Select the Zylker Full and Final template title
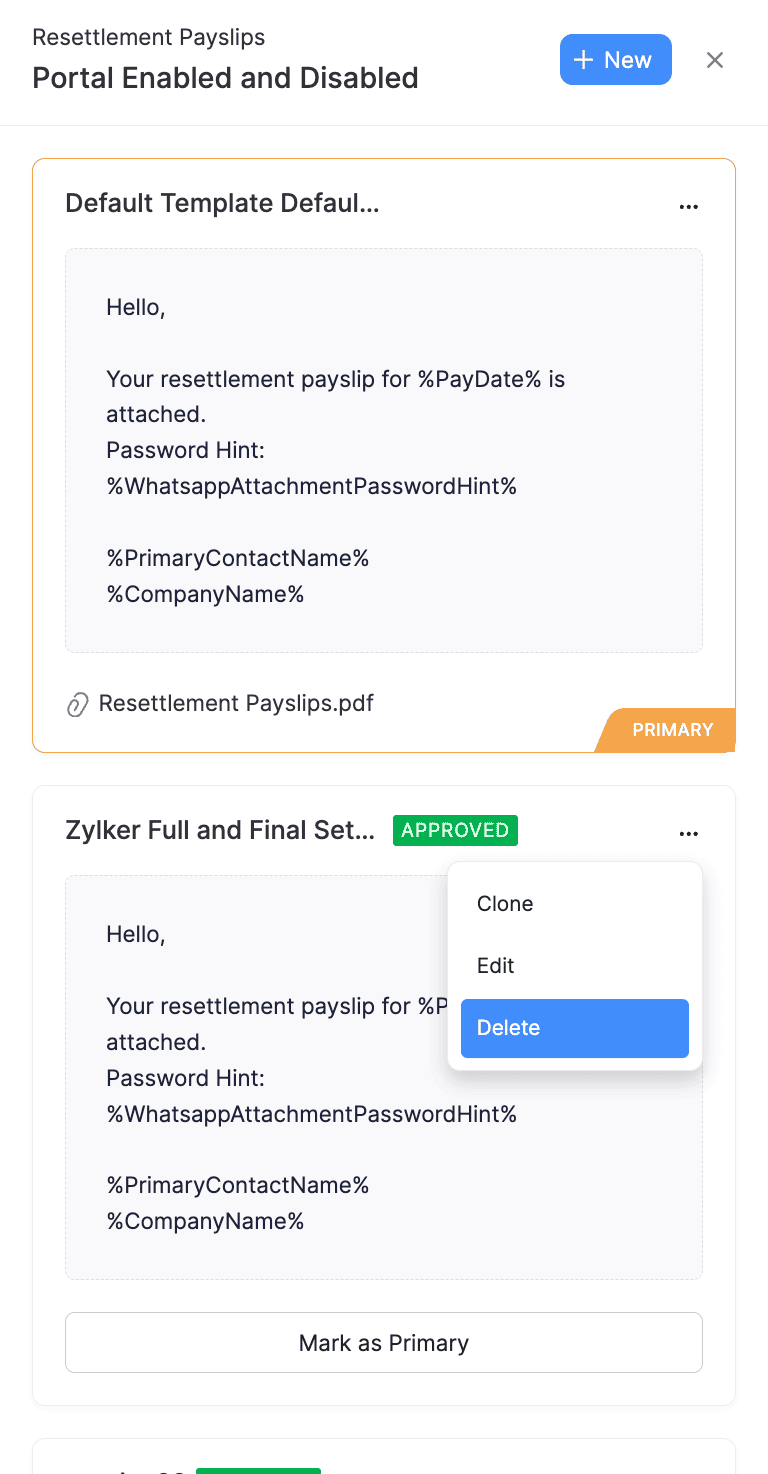Image resolution: width=768 pixels, height=1474 pixels. [x=220, y=830]
